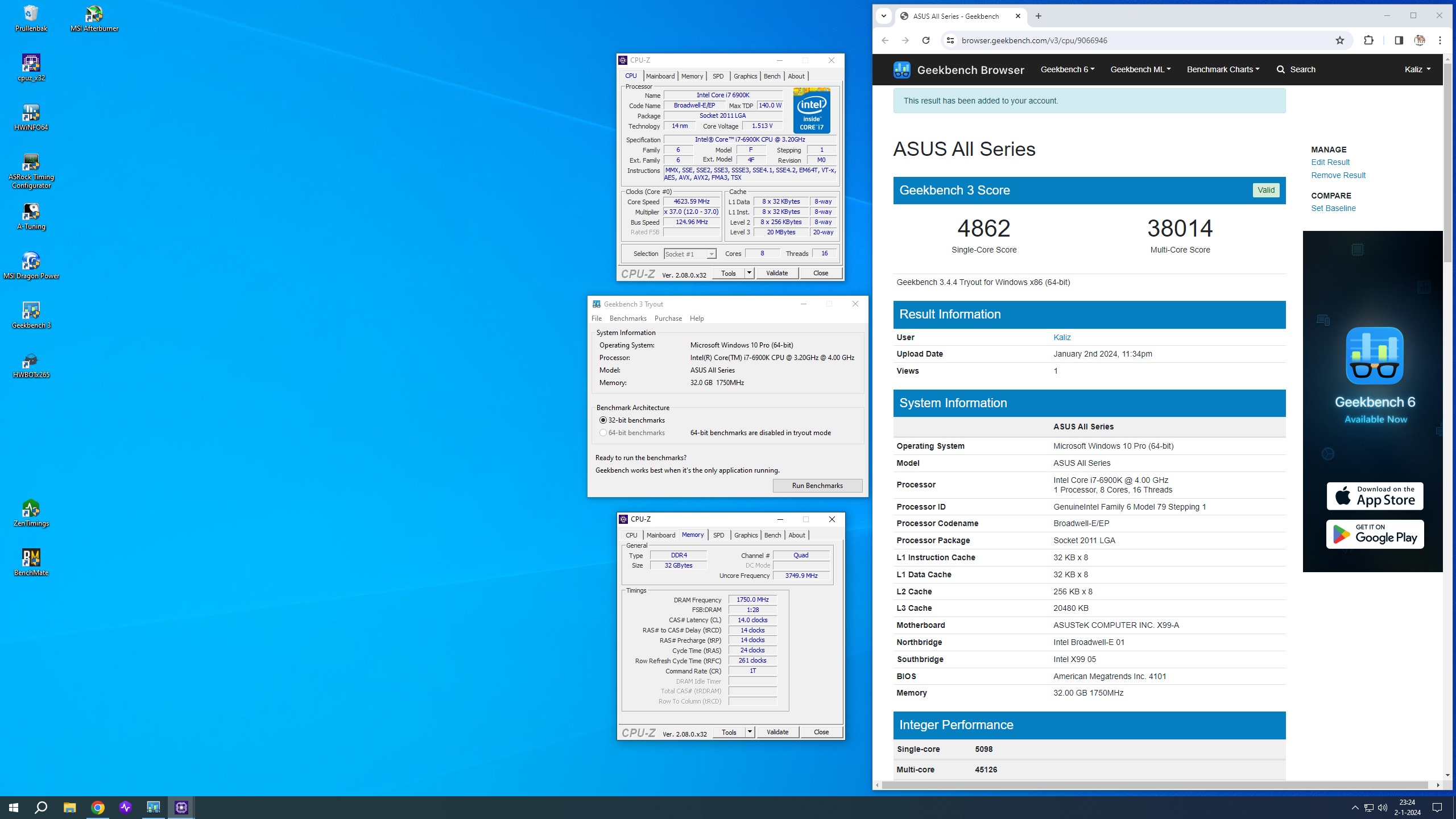Open BenchMate desktop icon
Screen dimensions: 1456x819
(31, 562)
